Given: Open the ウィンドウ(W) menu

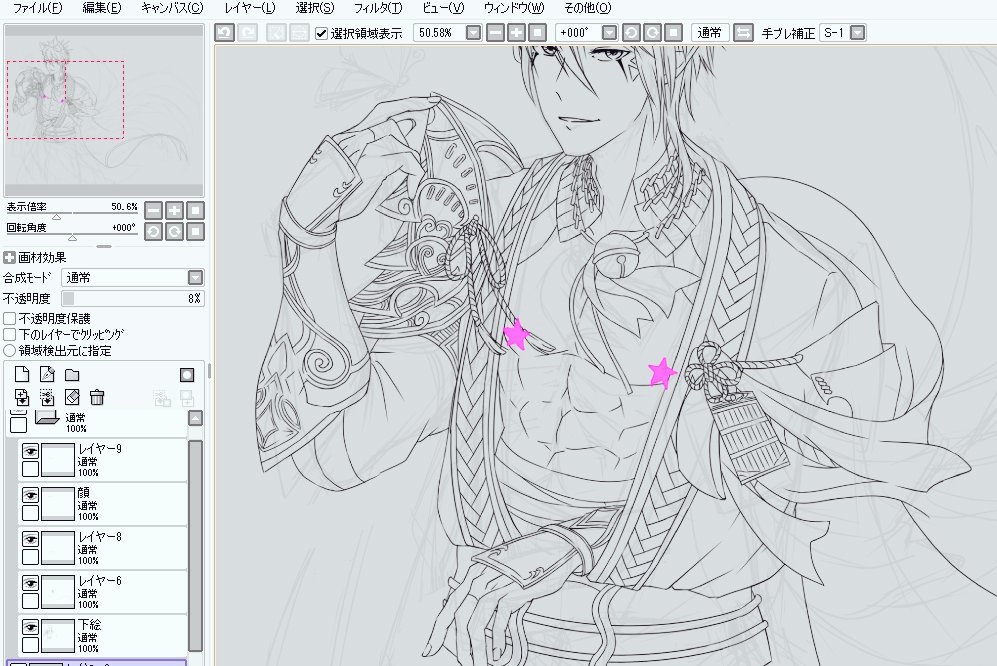Looking at the screenshot, I should click(x=514, y=8).
